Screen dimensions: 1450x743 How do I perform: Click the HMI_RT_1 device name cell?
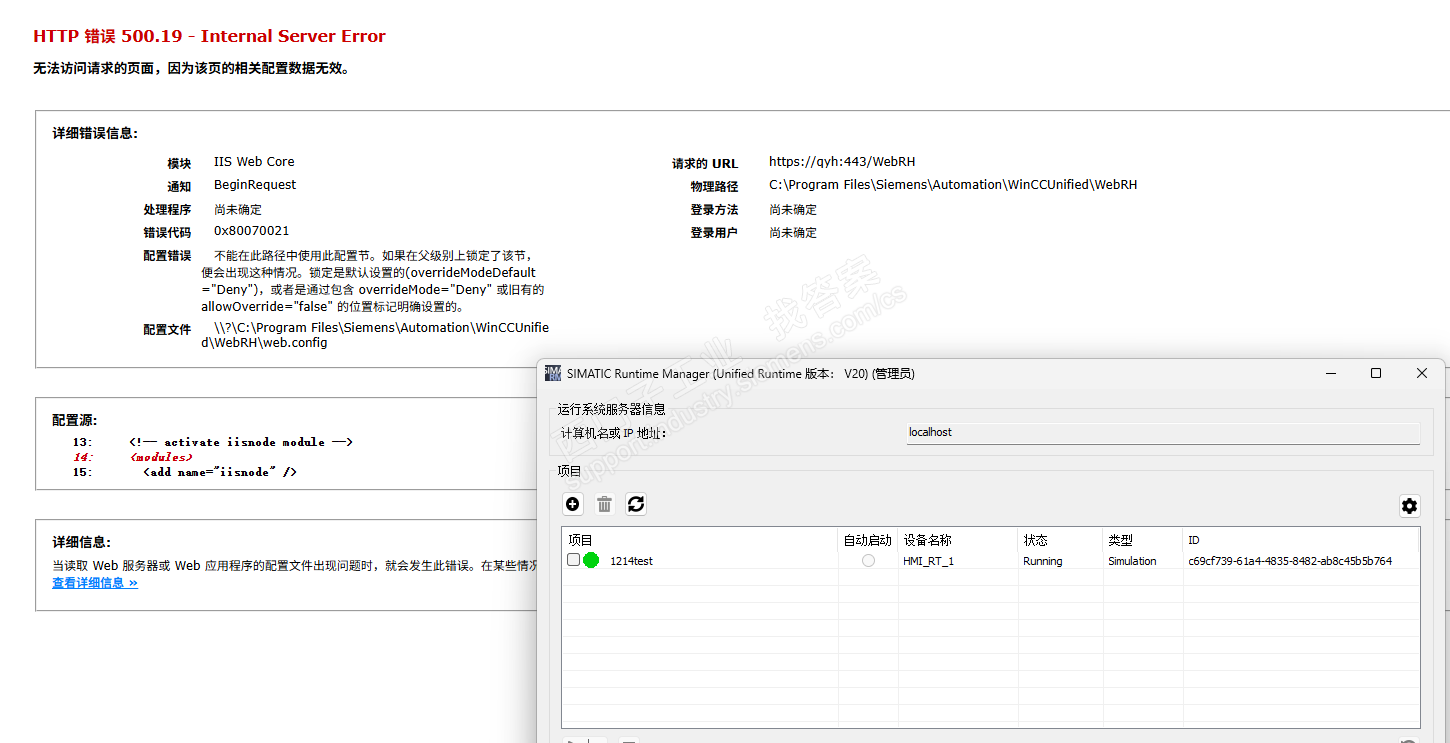[929, 561]
